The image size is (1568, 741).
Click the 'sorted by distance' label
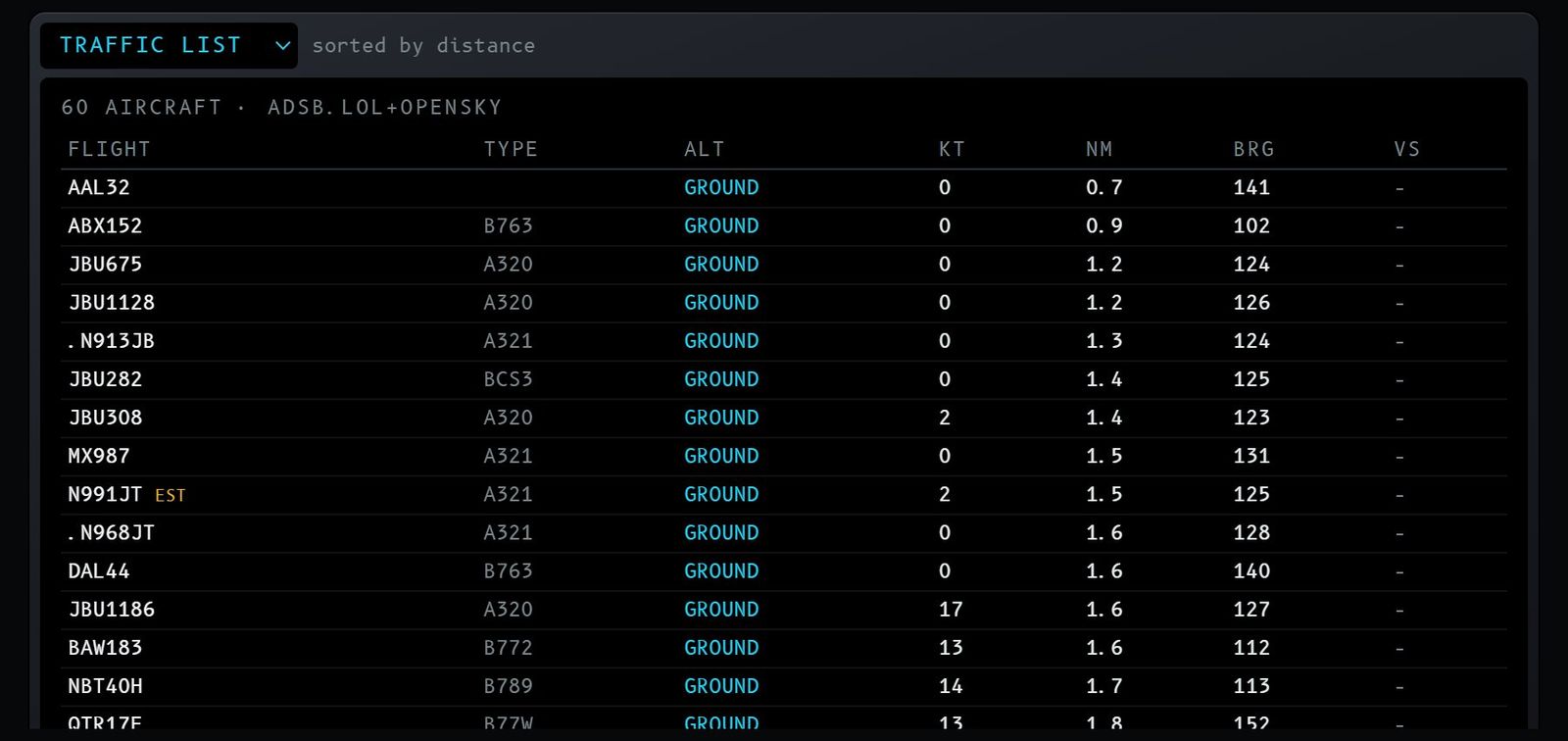pos(423,45)
